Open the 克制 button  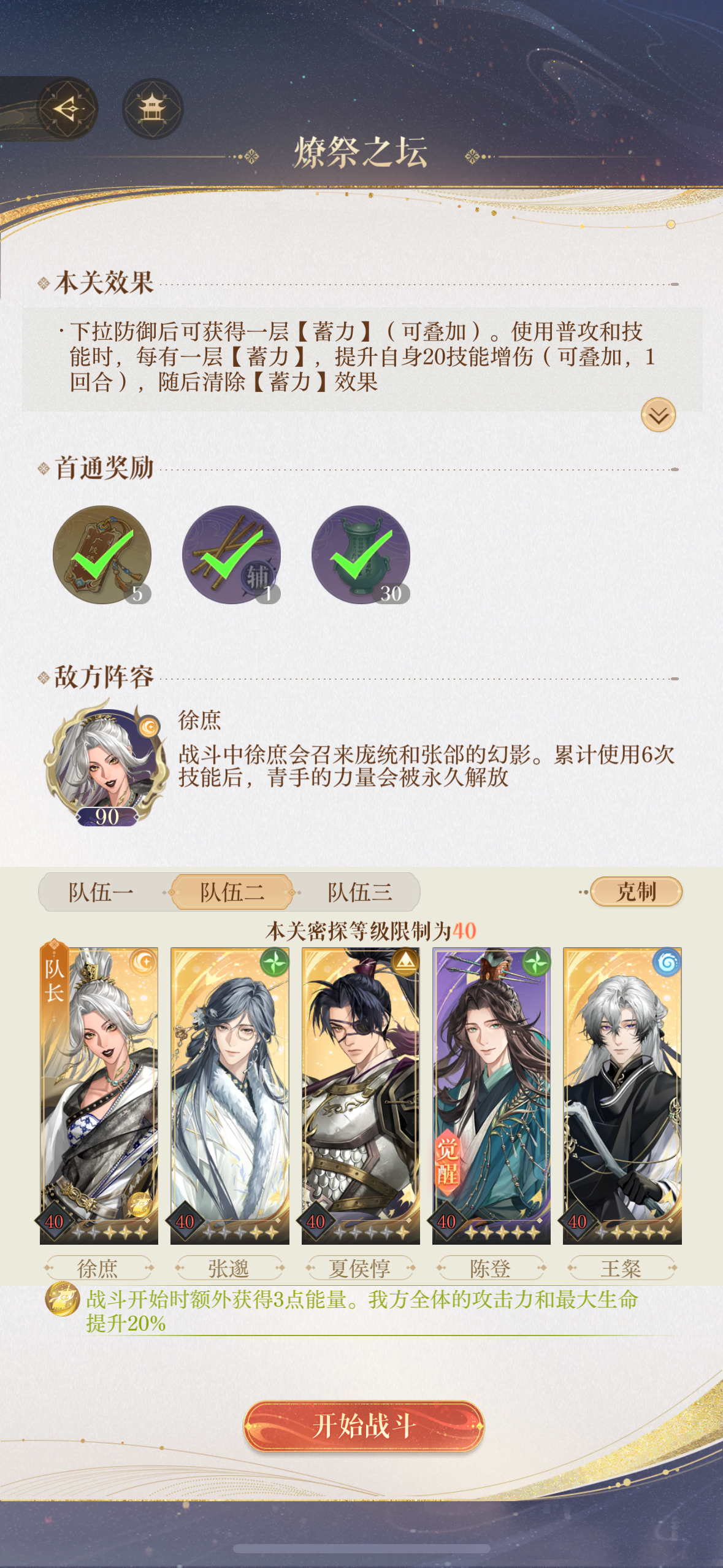click(637, 892)
